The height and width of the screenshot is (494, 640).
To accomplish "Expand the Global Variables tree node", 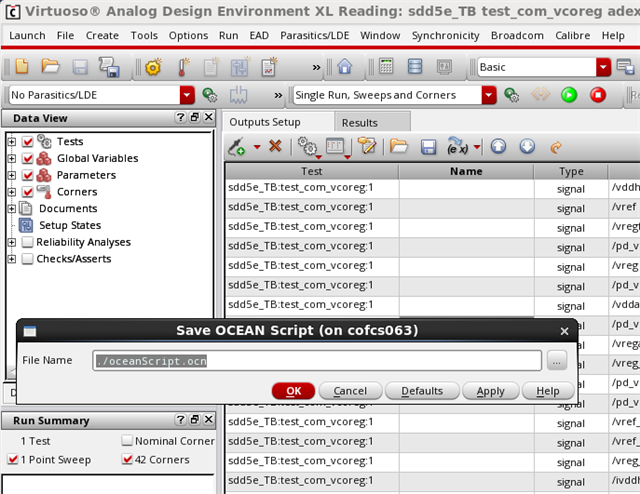I will [12, 158].
